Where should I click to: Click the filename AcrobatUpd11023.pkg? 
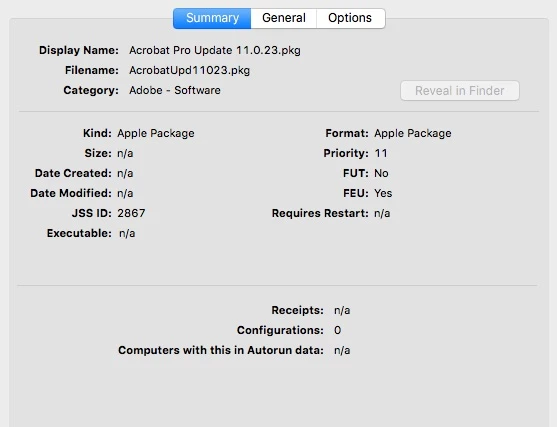pyautogui.click(x=189, y=70)
